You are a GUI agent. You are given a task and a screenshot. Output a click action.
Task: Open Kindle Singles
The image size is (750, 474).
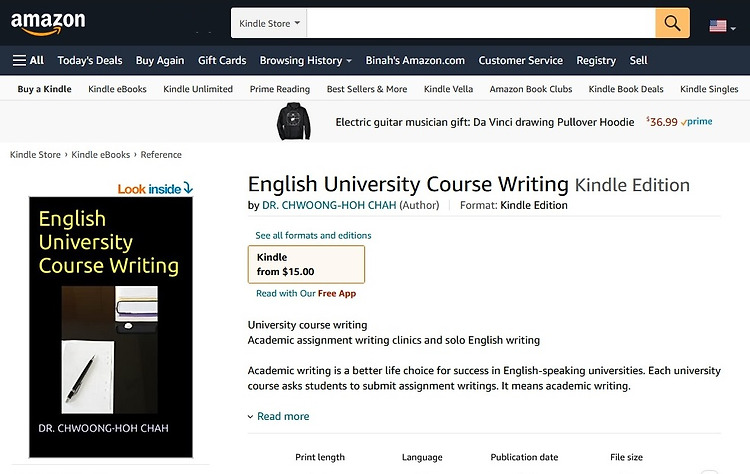[x=709, y=89]
